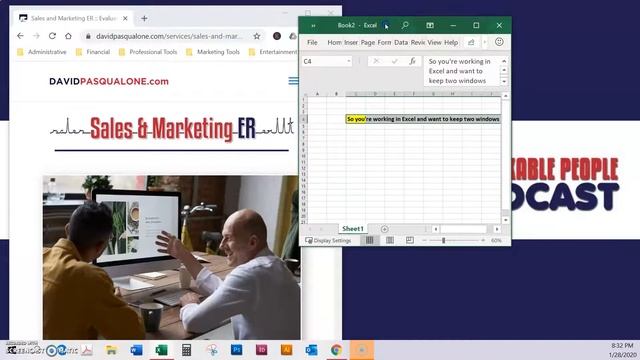Open the Review tab in Excel
The image size is (640, 360).
pos(418,42)
